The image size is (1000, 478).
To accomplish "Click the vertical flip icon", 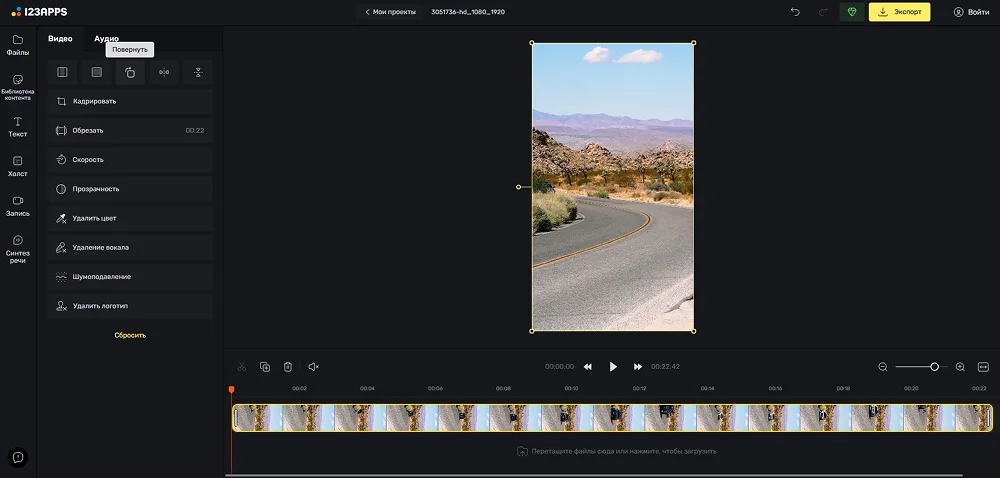I will 198,72.
